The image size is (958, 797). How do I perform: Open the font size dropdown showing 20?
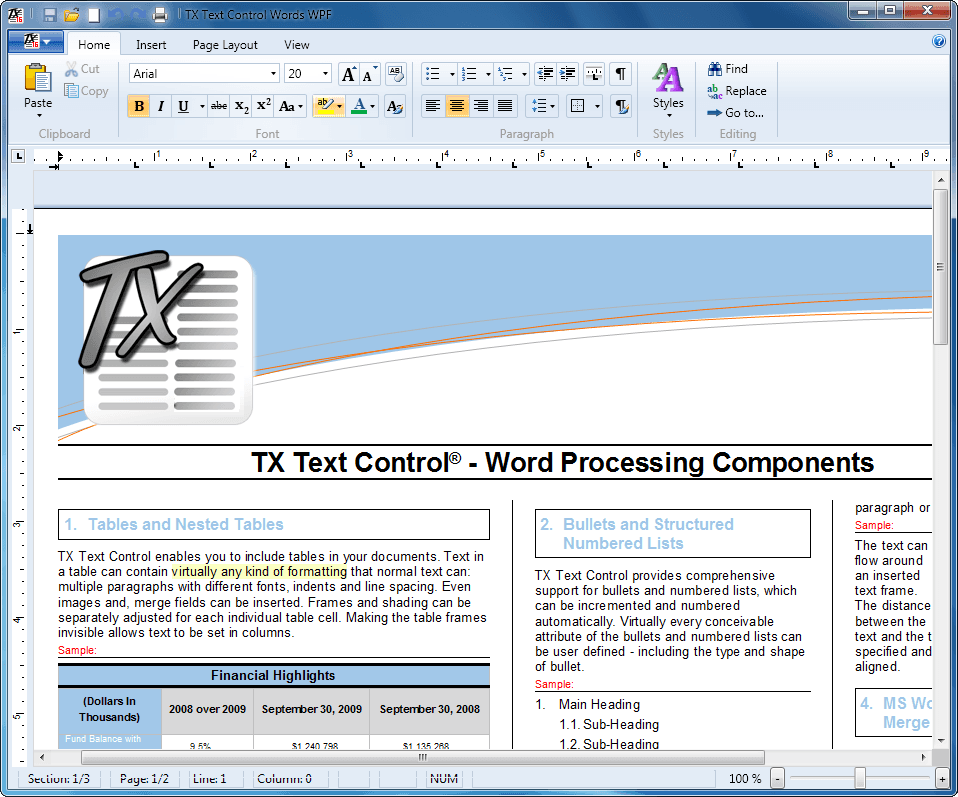(x=325, y=74)
